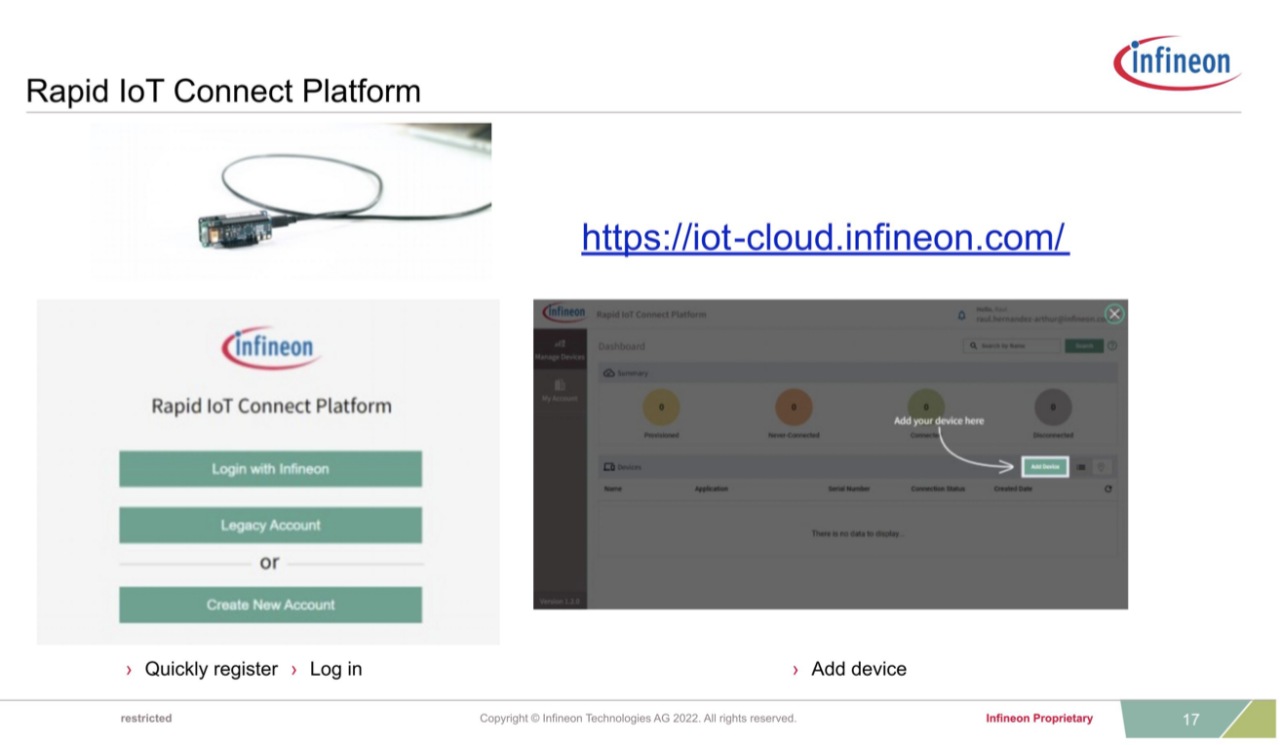The width and height of the screenshot is (1283, 745).
Task: Open the iot-cloud.infineon.com link
Action: [x=825, y=238]
